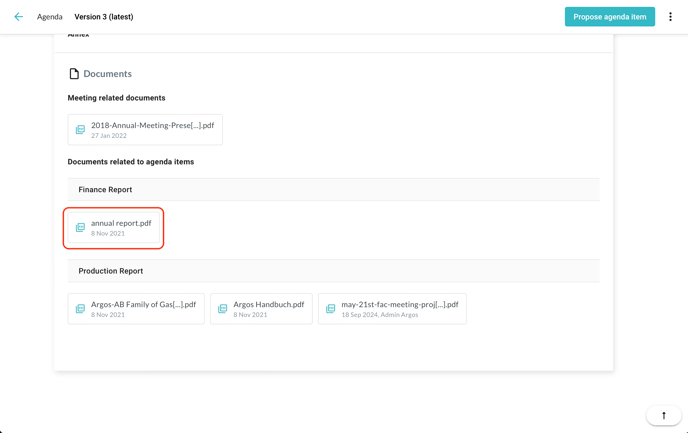Click the file icon beside annual report.pdf

tap(80, 228)
